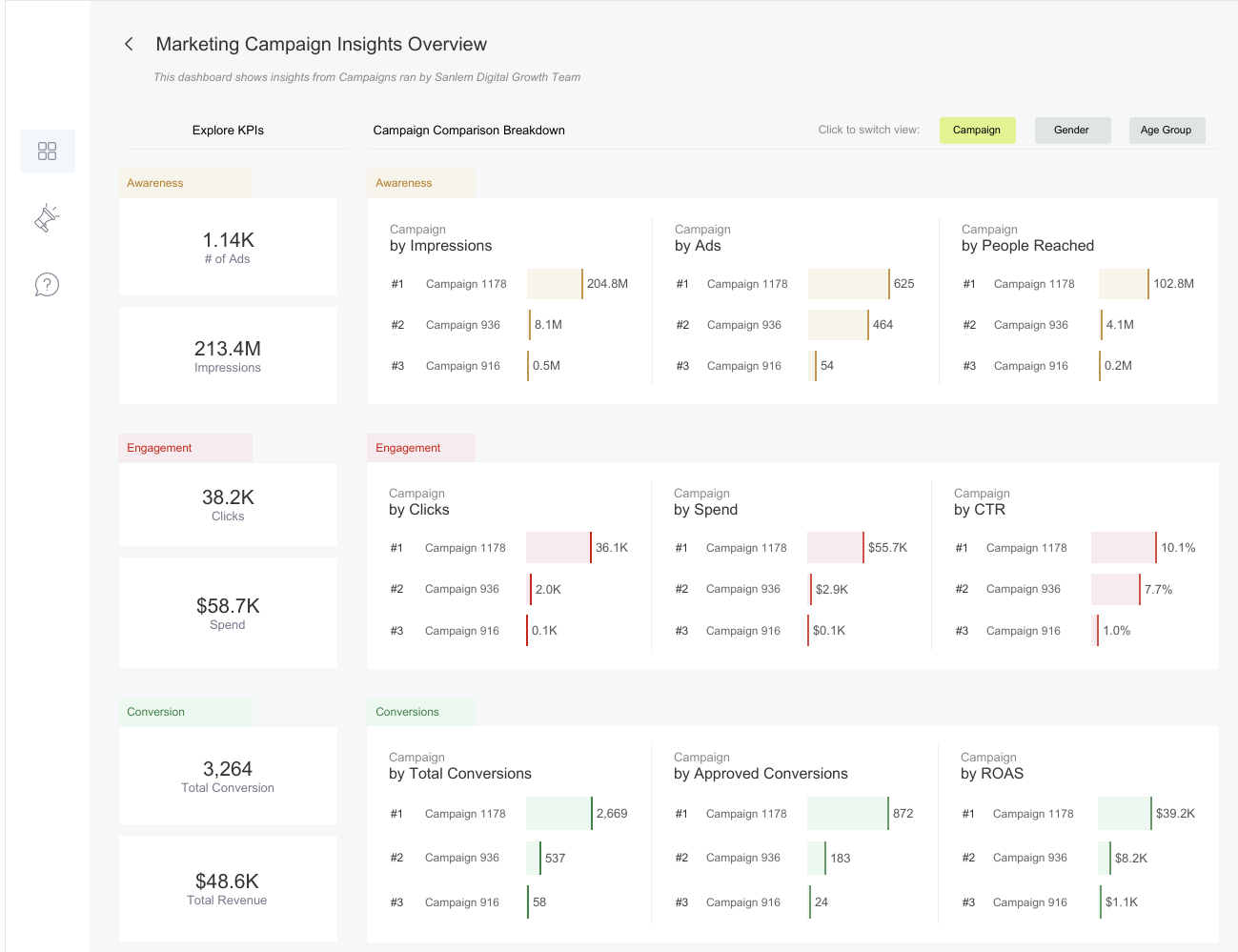This screenshot has width=1238, height=952.
Task: Switch view to Gender
Action: (x=1071, y=131)
